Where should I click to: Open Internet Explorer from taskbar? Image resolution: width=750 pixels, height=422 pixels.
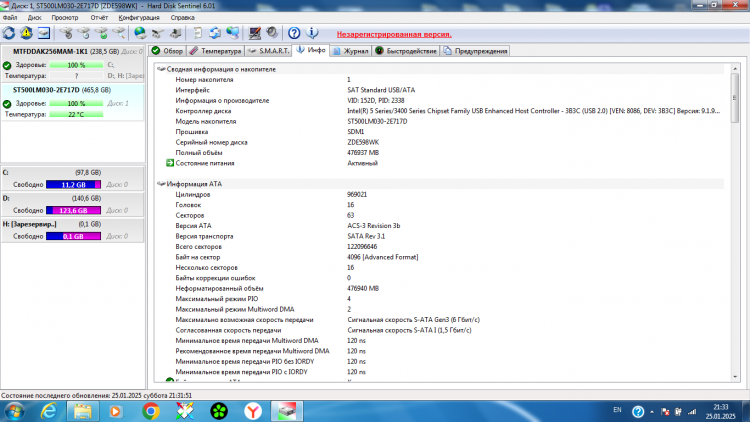49,411
